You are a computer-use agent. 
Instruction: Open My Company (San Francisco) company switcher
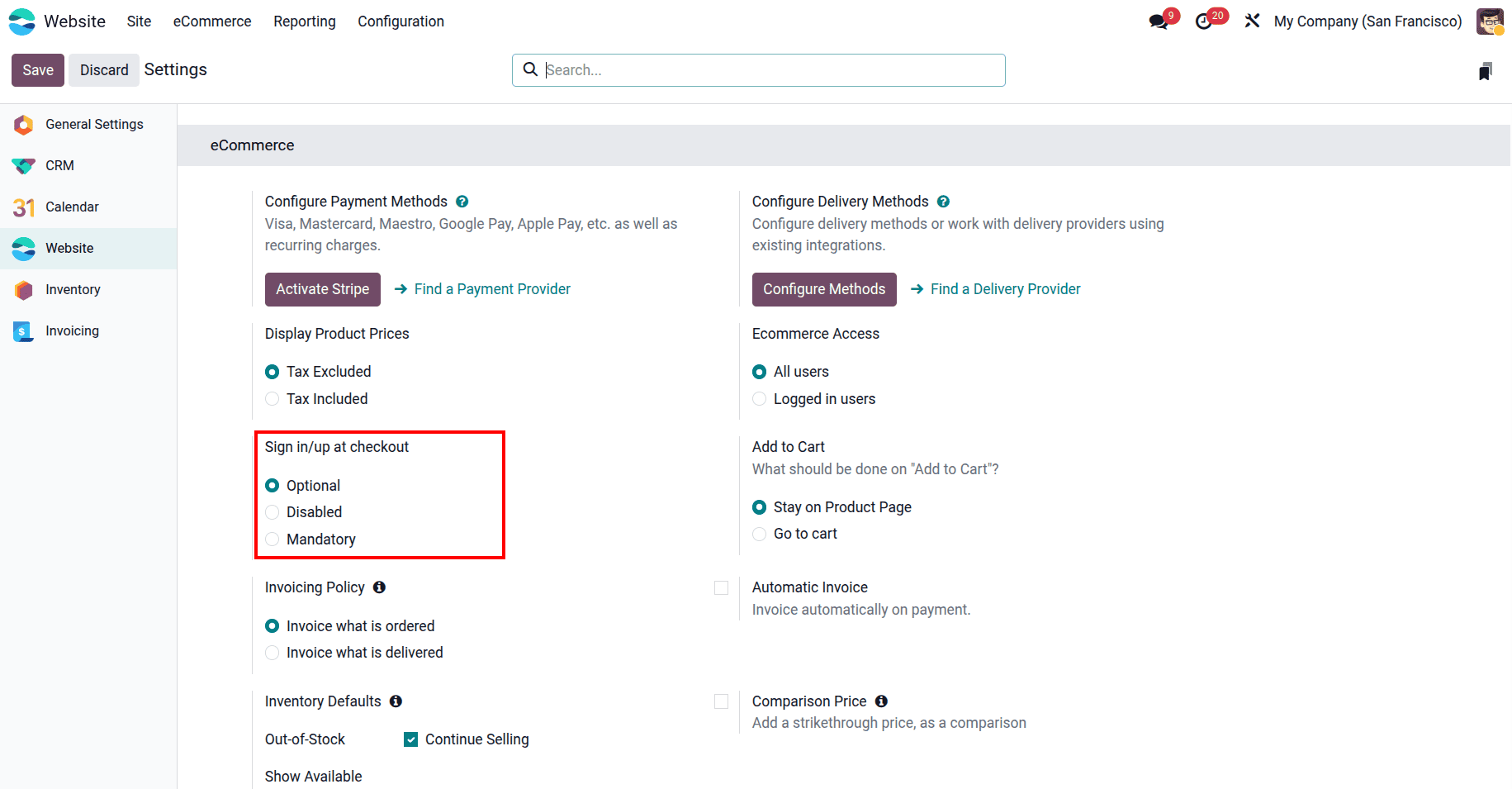(1367, 21)
